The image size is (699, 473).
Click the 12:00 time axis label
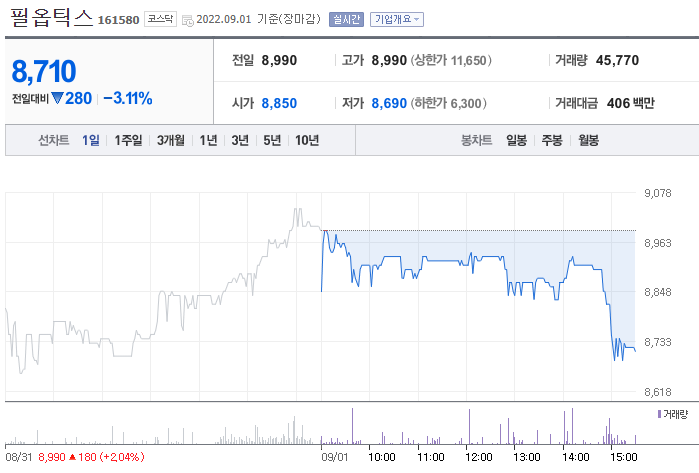478,457
